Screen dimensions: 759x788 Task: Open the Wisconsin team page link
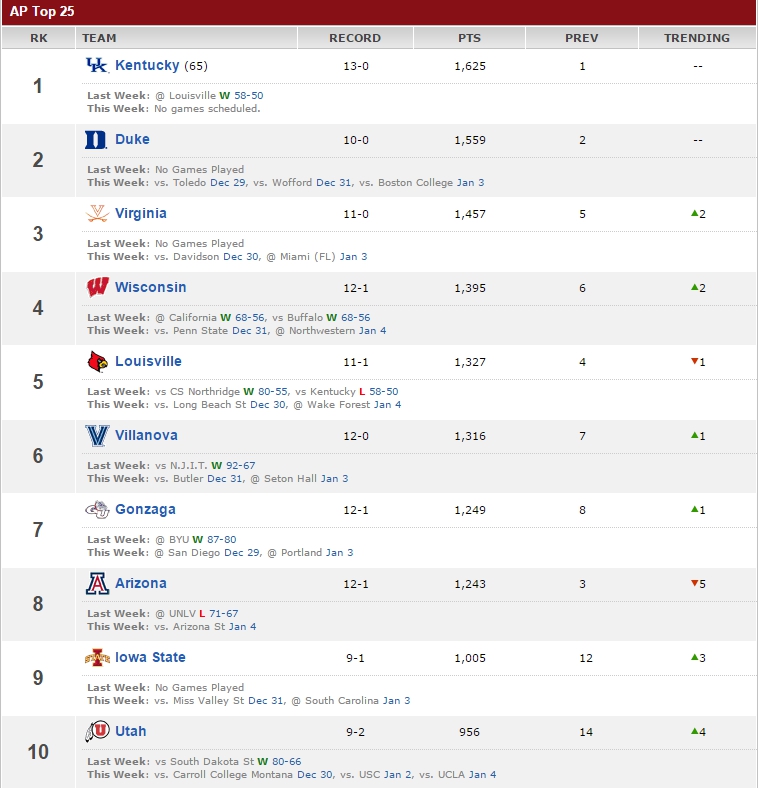coord(151,287)
